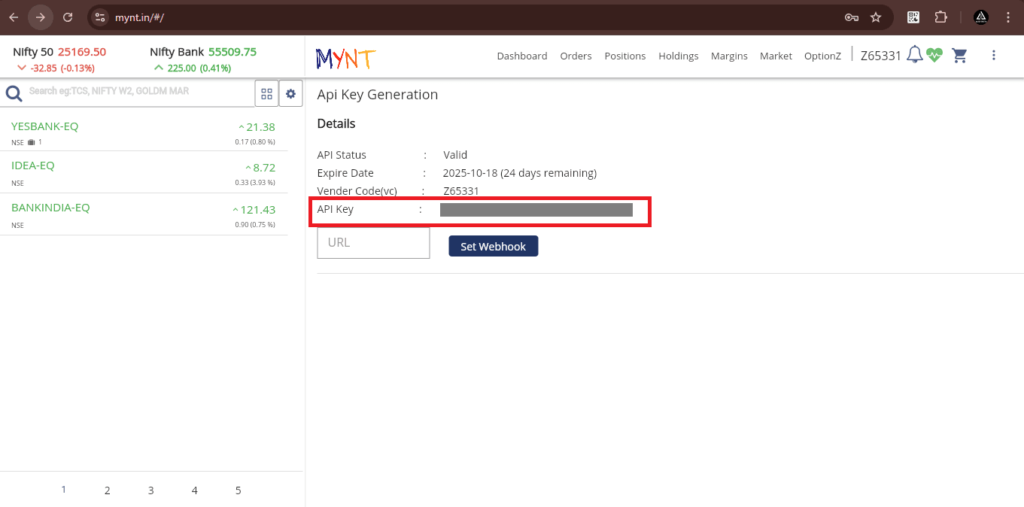Open the Holdings page
Image resolution: width=1024 pixels, height=507 pixels.
tap(678, 56)
